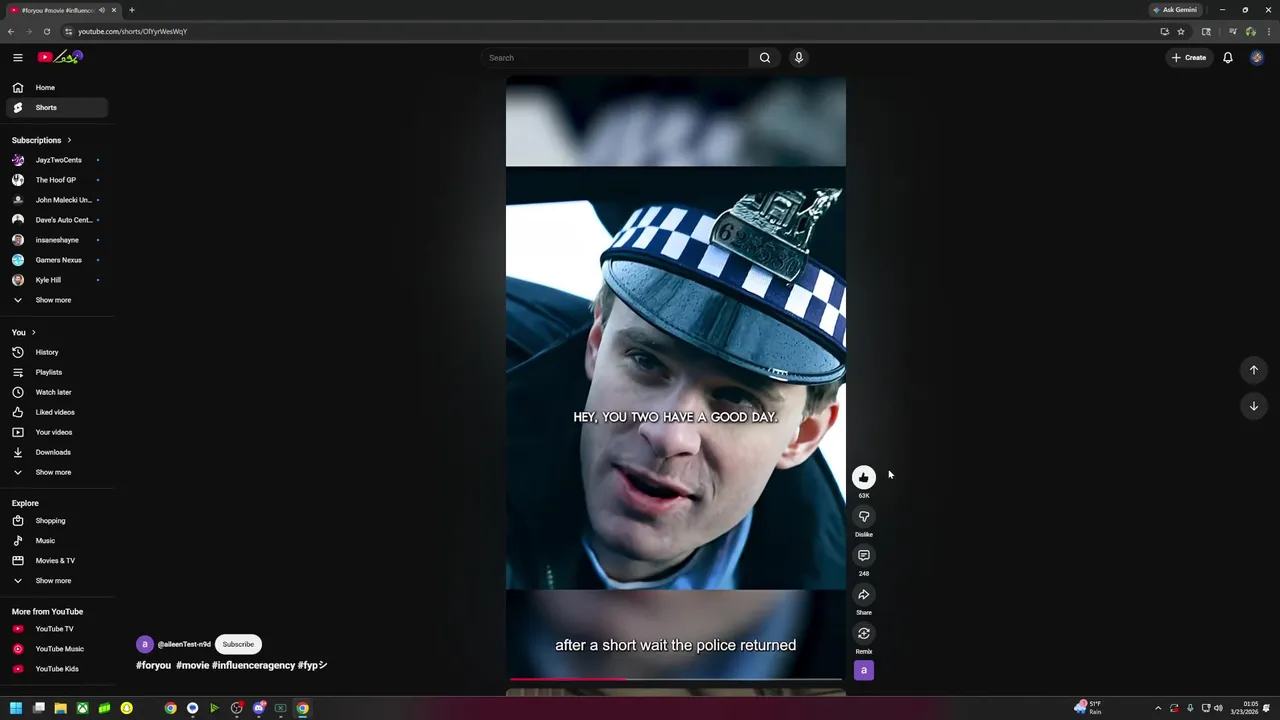Image resolution: width=1280 pixels, height=720 pixels.
Task: Open the weather widget showing 51°F
Action: click(1088, 708)
